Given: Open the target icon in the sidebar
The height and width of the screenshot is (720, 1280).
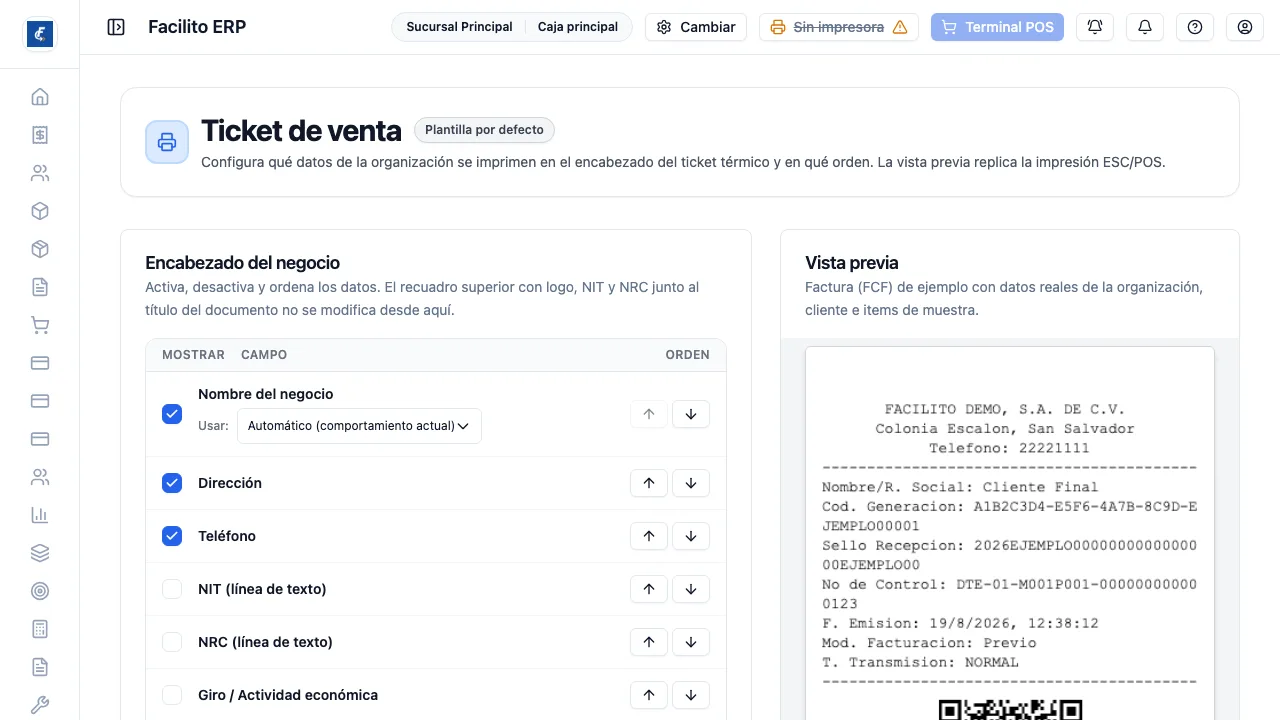Looking at the screenshot, I should (x=40, y=591).
